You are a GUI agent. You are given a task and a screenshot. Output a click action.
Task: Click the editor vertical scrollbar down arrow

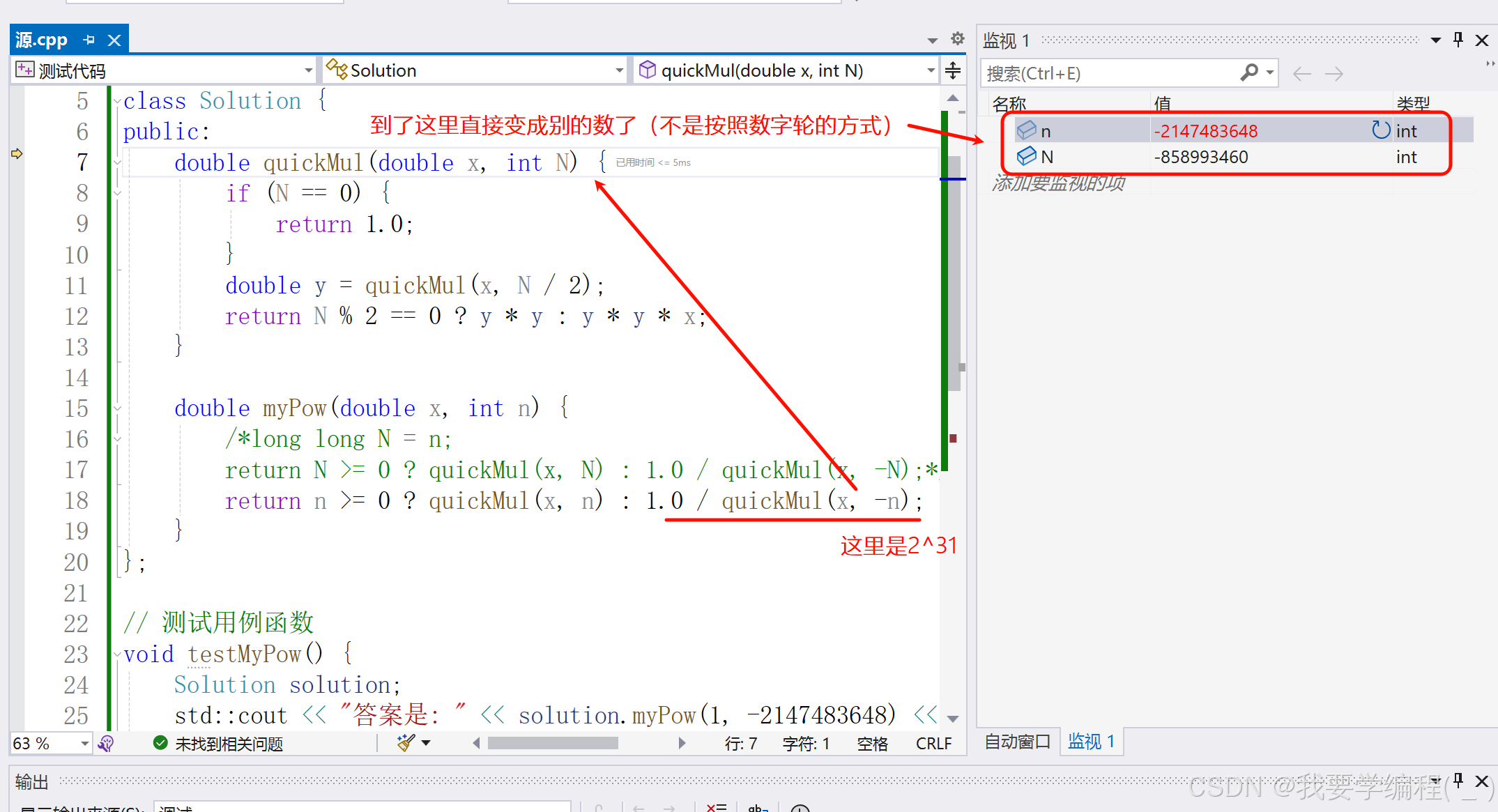pyautogui.click(x=953, y=719)
